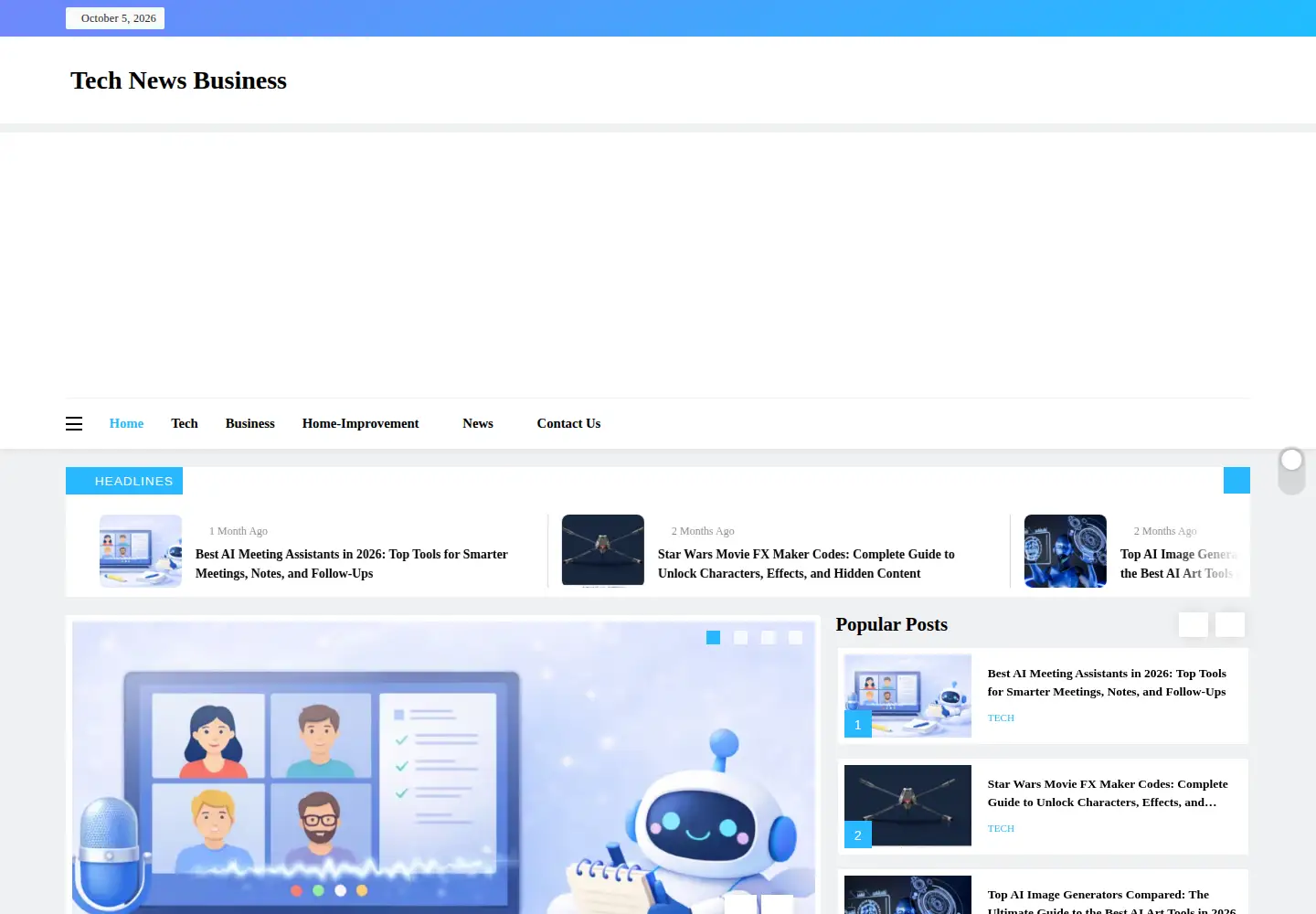The width and height of the screenshot is (1316, 914).
Task: Open headline Star Wars Movie FX Maker Codes
Action: (806, 564)
